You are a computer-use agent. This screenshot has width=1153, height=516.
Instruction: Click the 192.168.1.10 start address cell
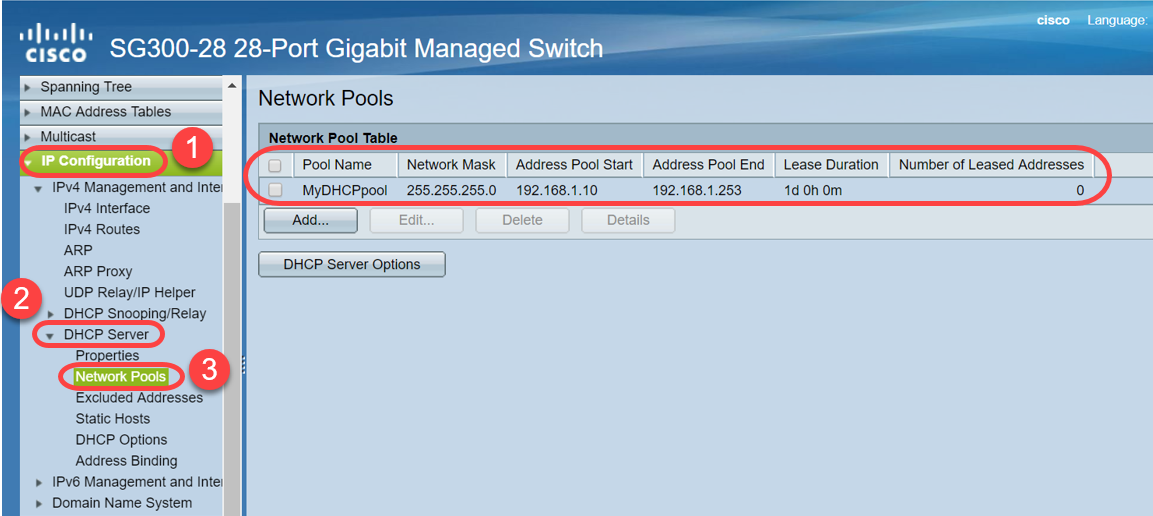point(557,191)
